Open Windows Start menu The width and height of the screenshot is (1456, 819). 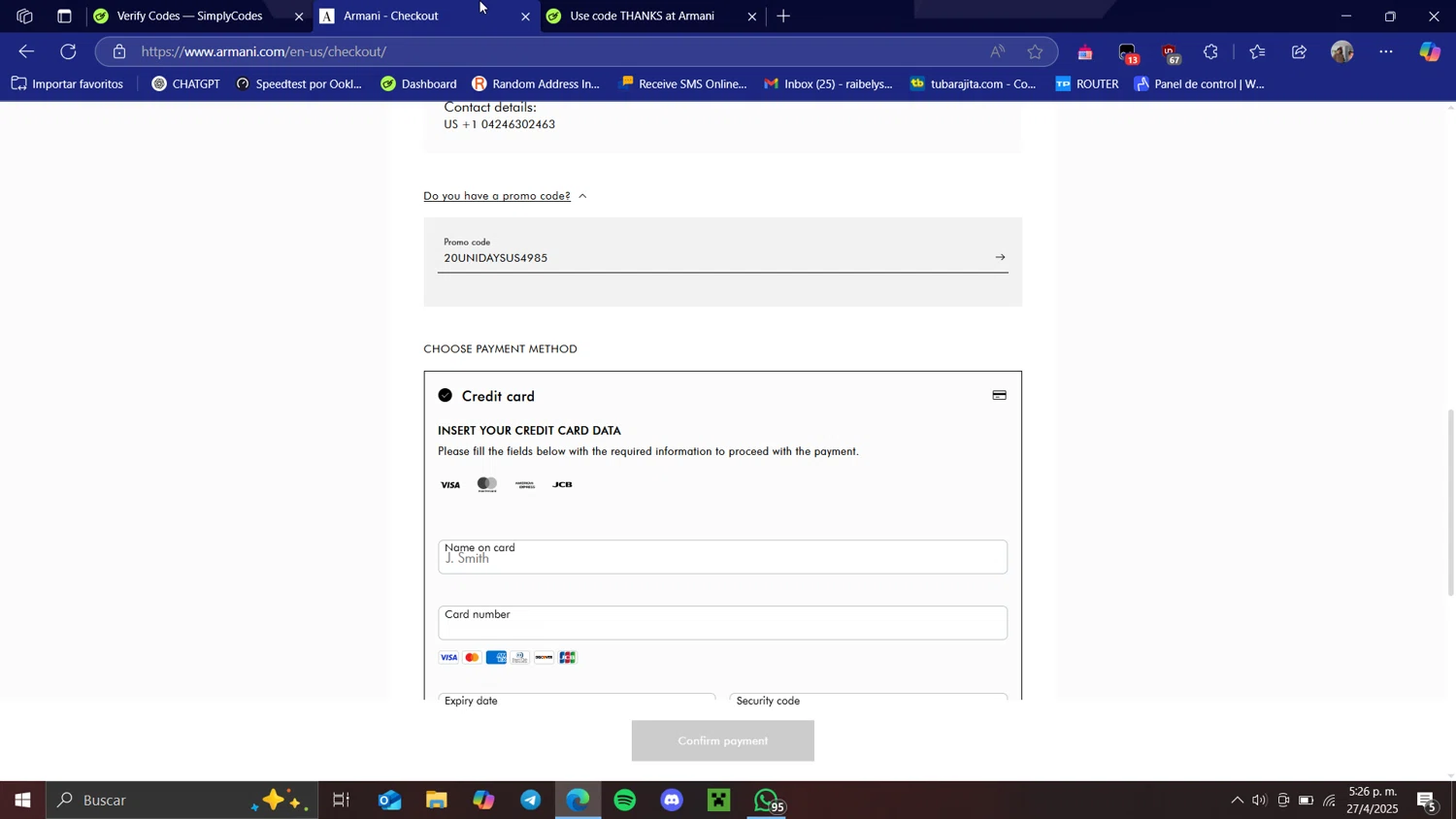[22, 801]
